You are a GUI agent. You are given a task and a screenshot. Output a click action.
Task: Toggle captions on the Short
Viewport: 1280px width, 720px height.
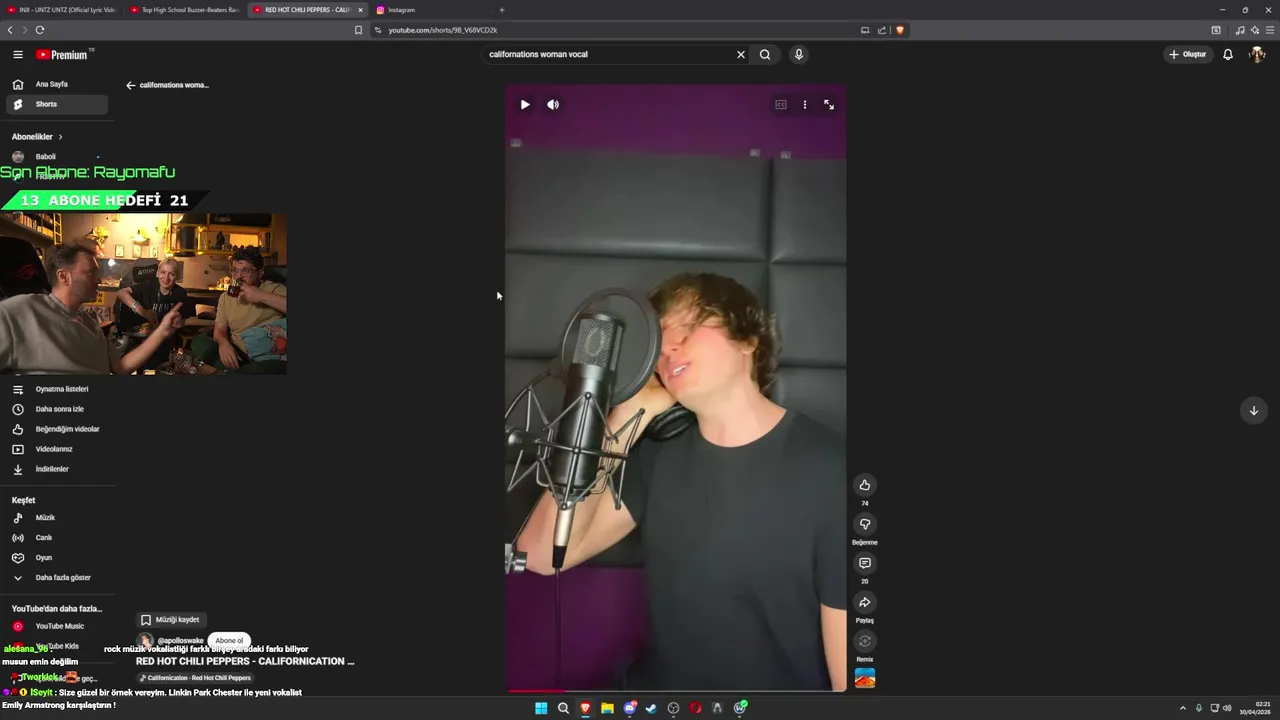pos(781,104)
